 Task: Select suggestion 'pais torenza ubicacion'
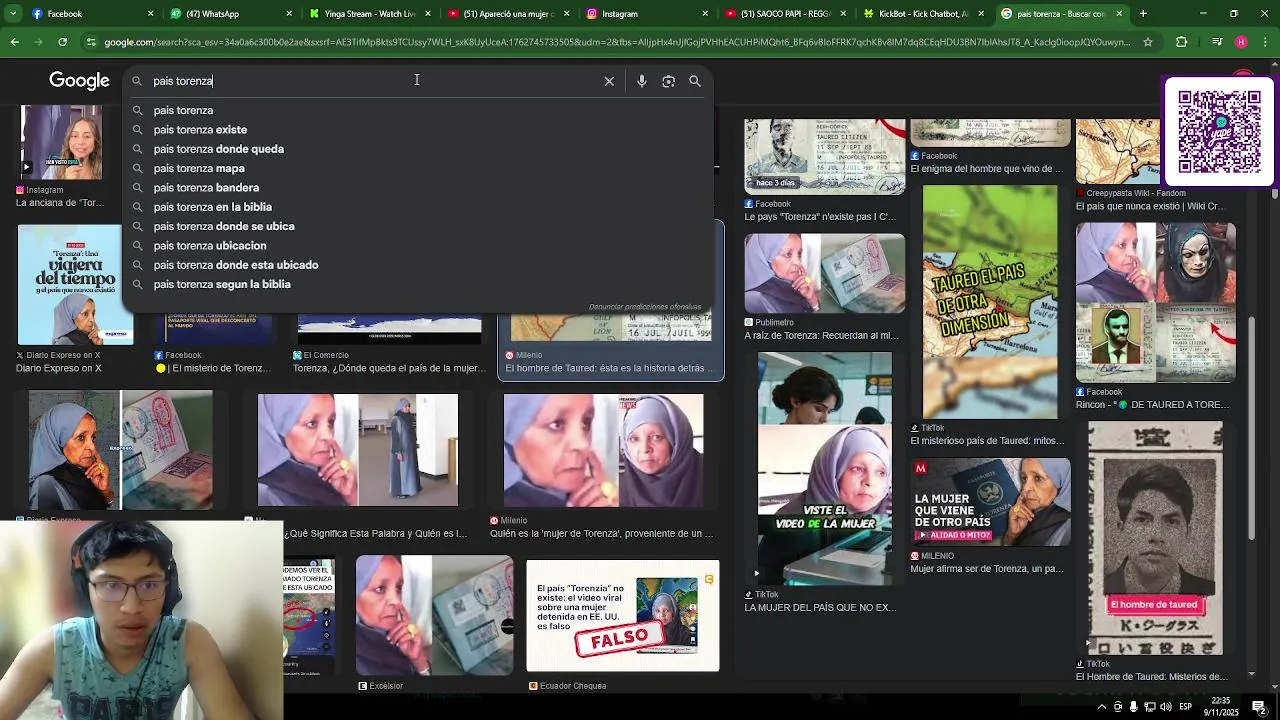pos(210,246)
